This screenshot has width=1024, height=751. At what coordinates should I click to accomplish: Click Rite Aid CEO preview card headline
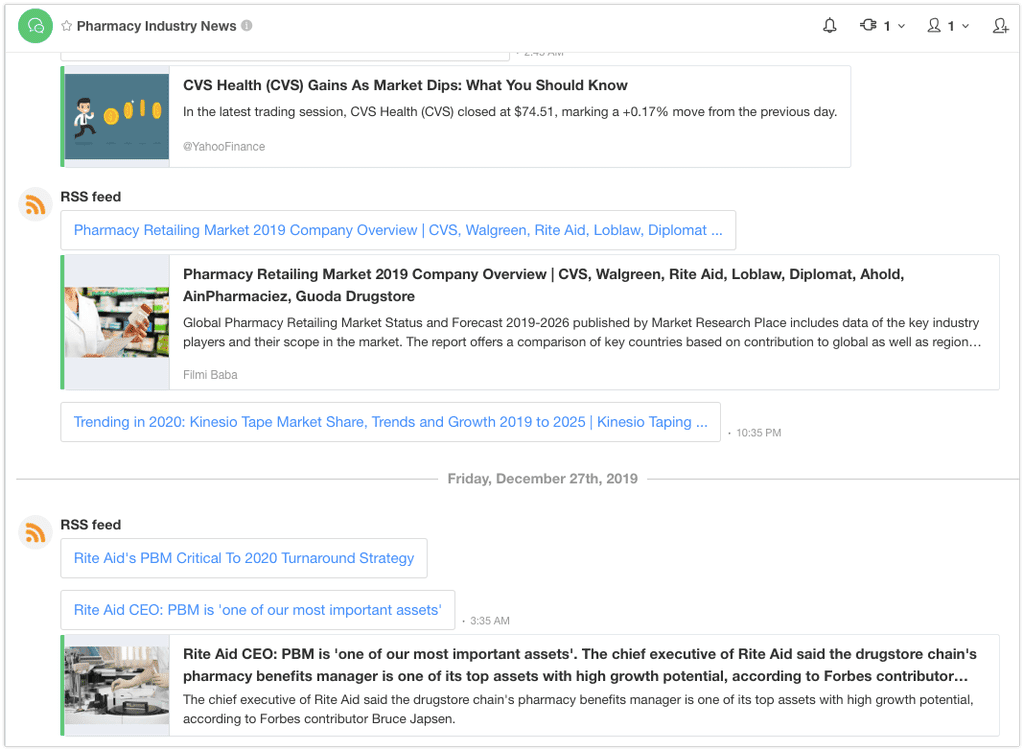[x=579, y=665]
